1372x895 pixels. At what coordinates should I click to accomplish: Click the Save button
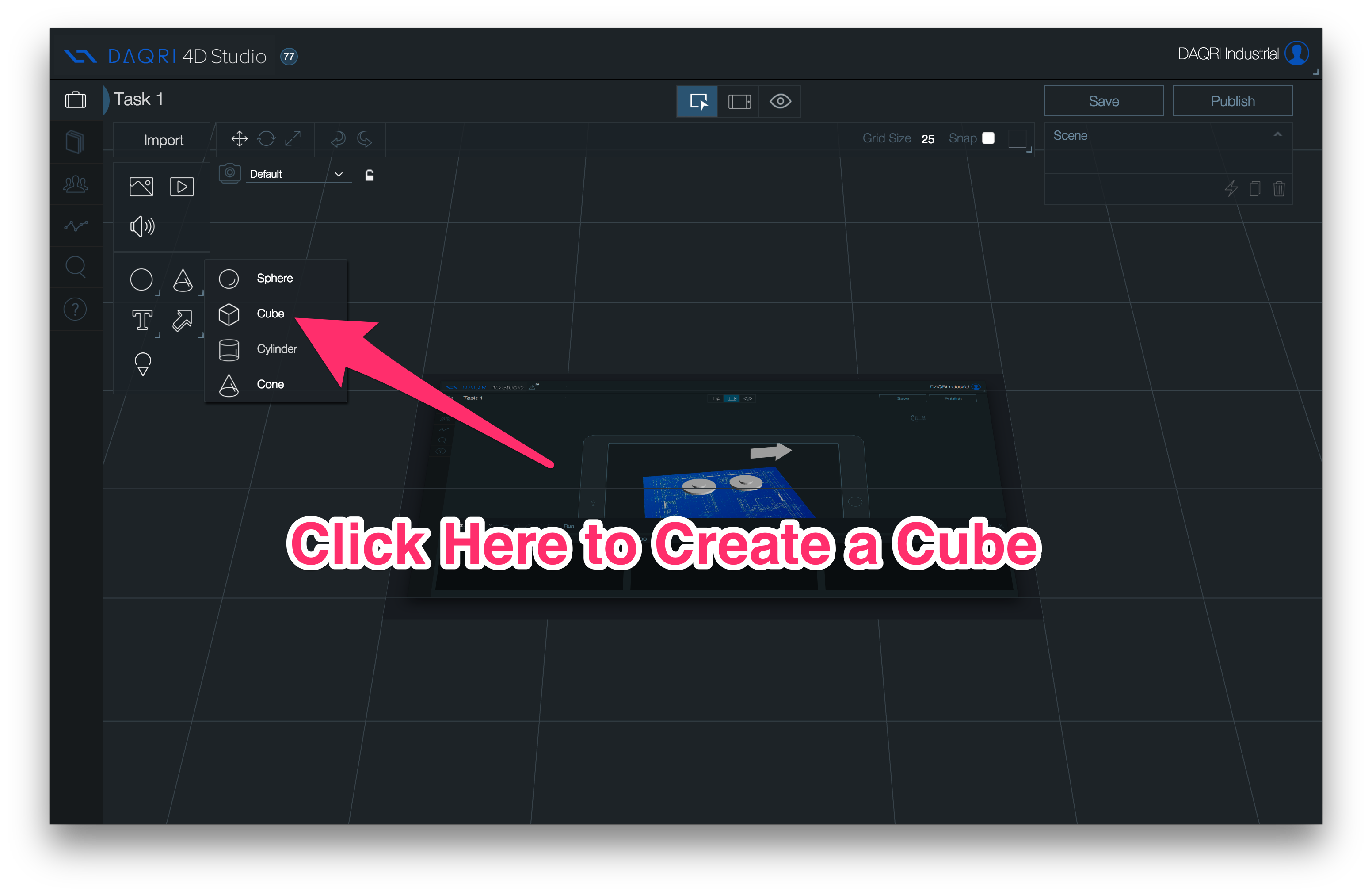pyautogui.click(x=1103, y=101)
